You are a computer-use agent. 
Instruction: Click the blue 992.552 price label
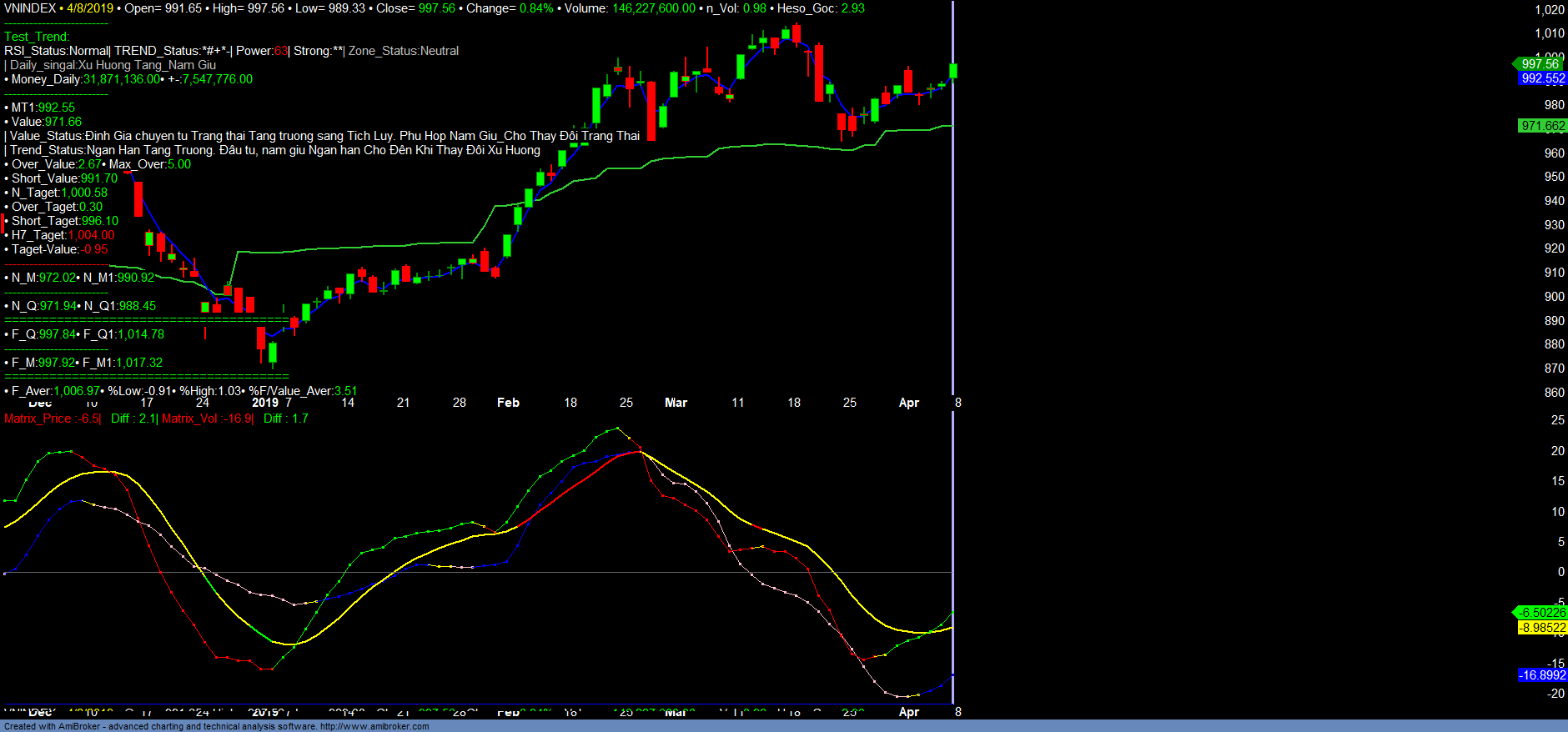[1542, 78]
